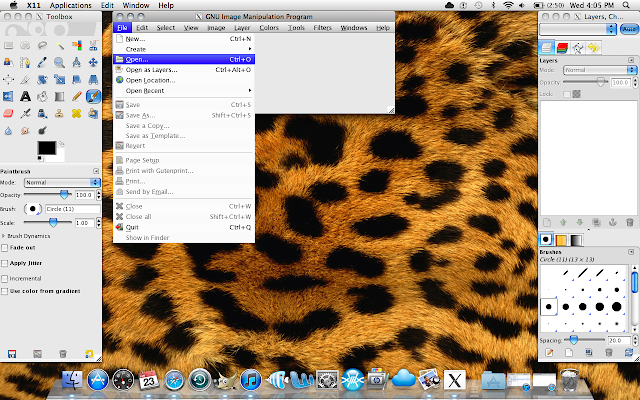640x400 pixels.
Task: Select the Free Select lasso tool
Action: (x=42, y=45)
